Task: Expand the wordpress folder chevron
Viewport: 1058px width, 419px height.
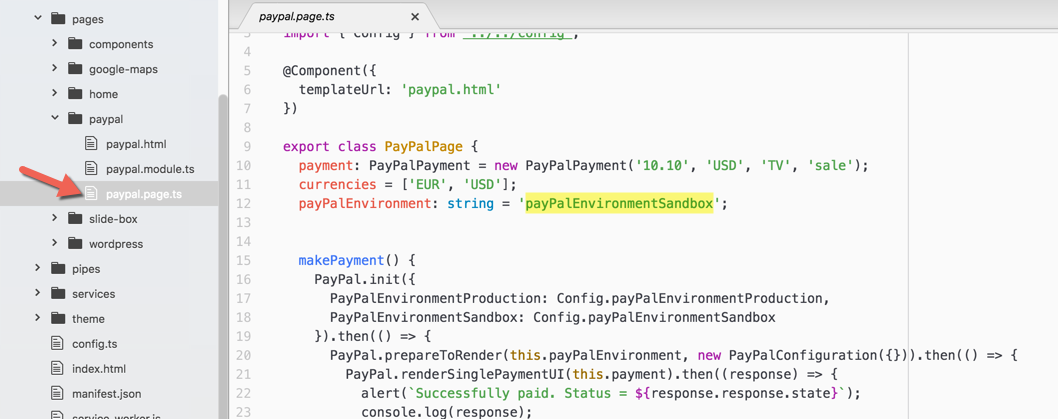Action: (x=55, y=244)
